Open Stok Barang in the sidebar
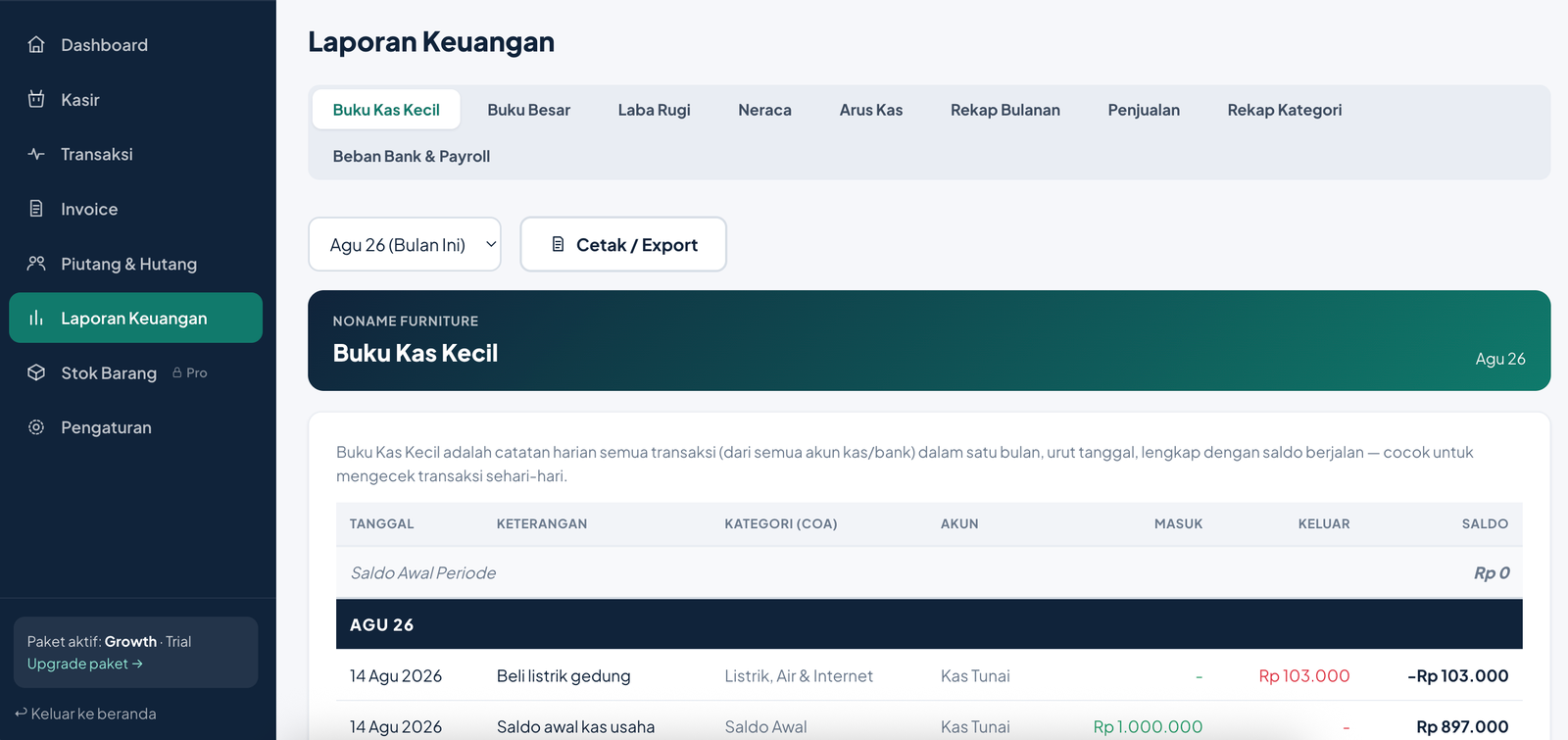Image resolution: width=1568 pixels, height=740 pixels. click(135, 372)
